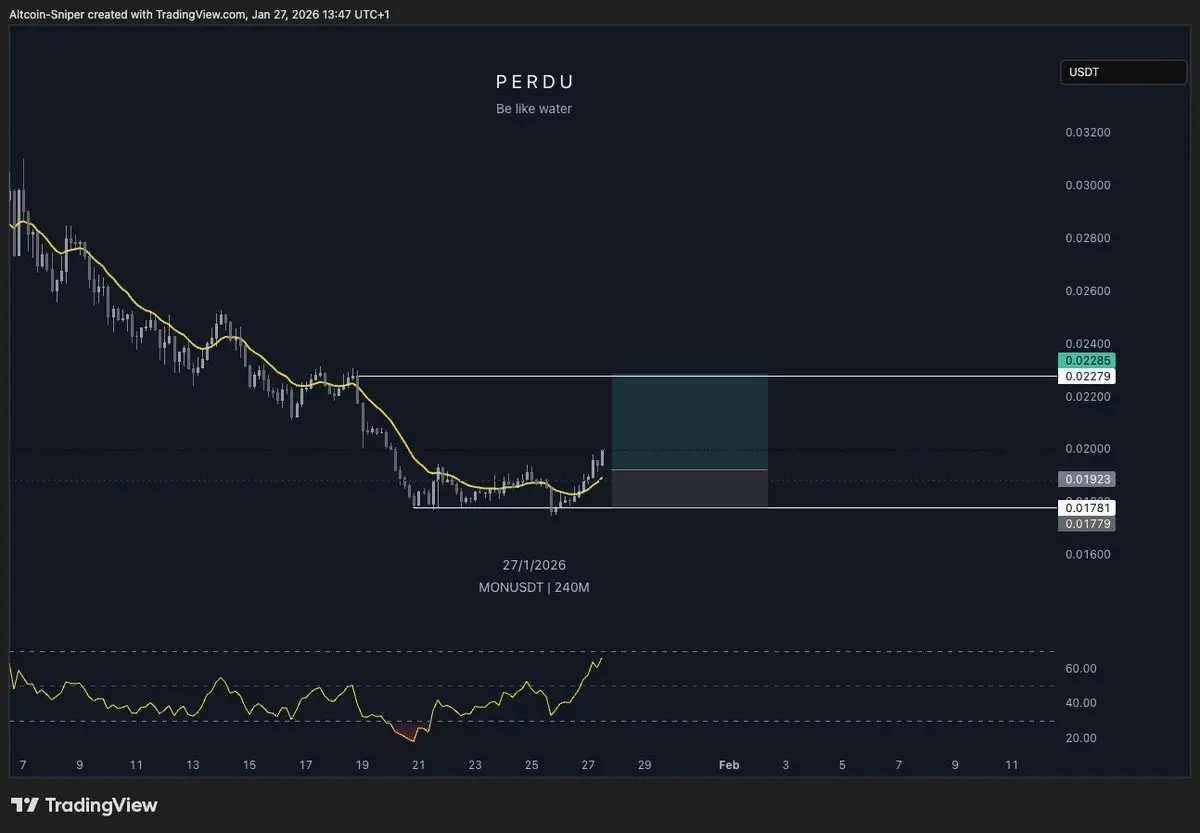
Task: Click the 3 date on time axis
Action: click(x=785, y=765)
